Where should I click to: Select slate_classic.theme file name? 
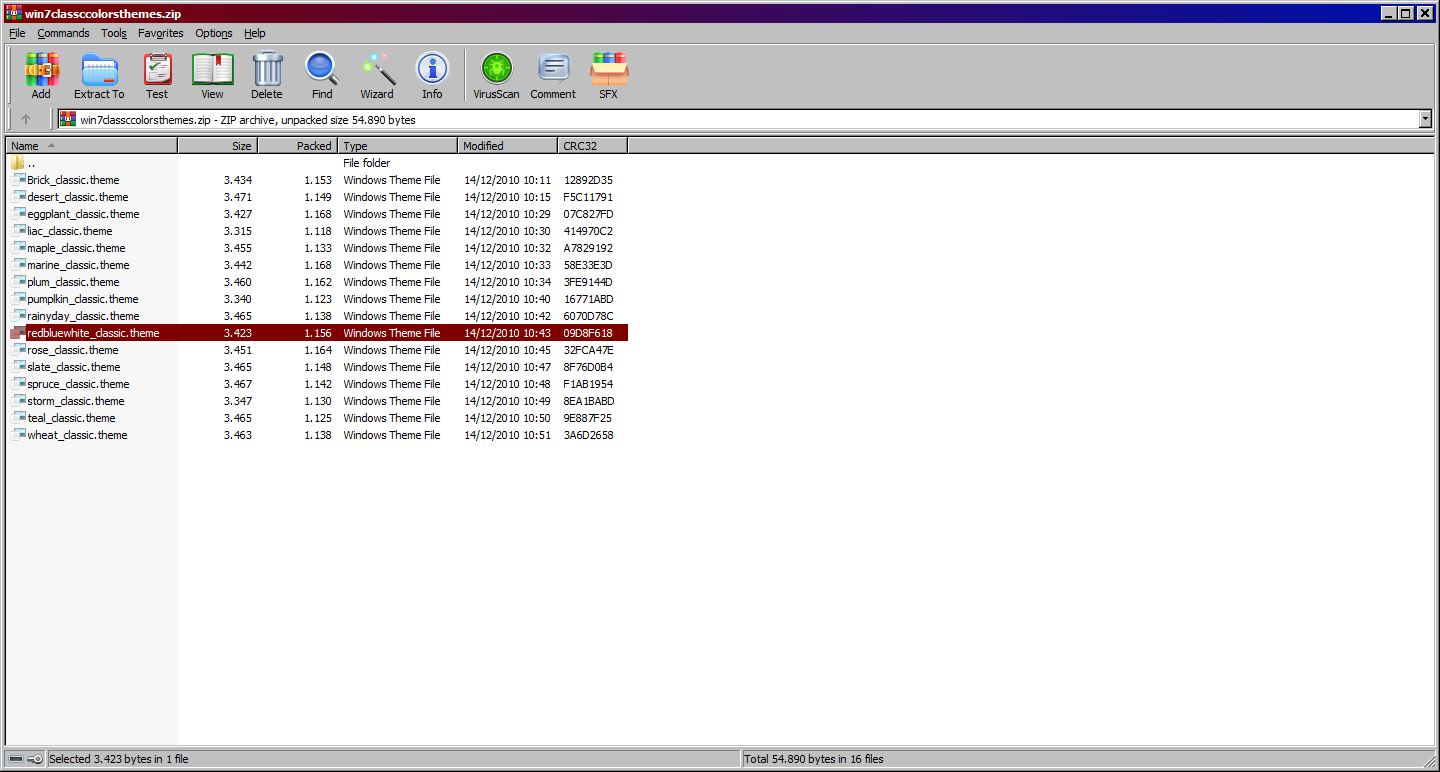tap(74, 367)
